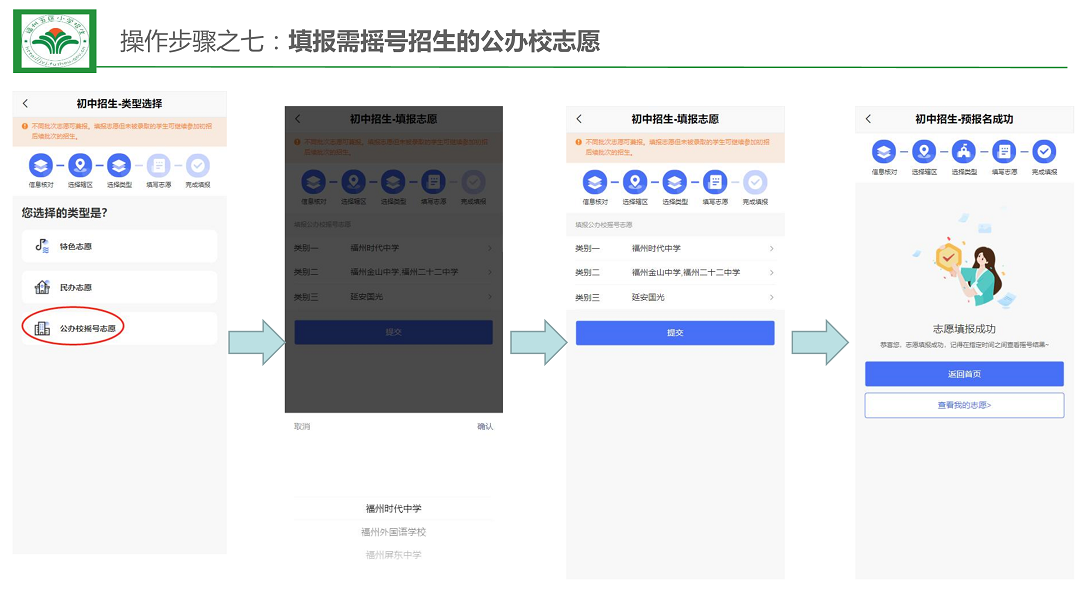Click the 特色志愿 music note icon

click(x=42, y=245)
